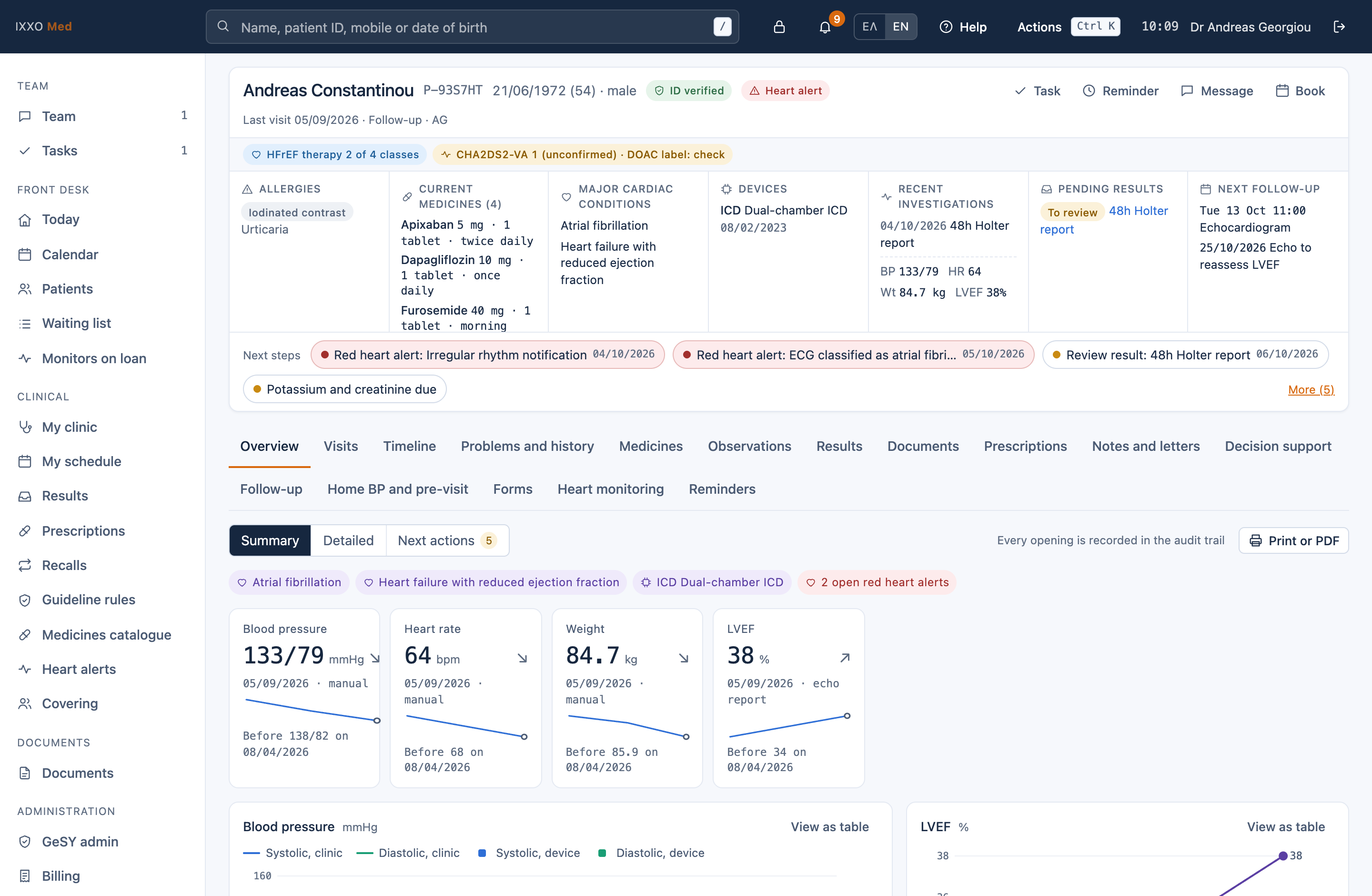Click the Heart alert badge
The height and width of the screenshot is (896, 1372).
(785, 91)
